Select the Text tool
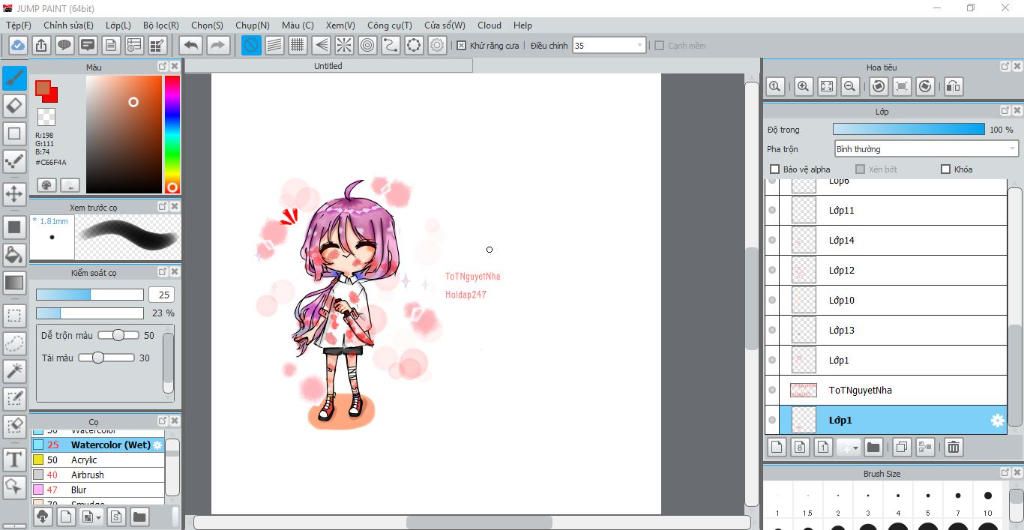This screenshot has height=530, width=1024. pos(14,460)
